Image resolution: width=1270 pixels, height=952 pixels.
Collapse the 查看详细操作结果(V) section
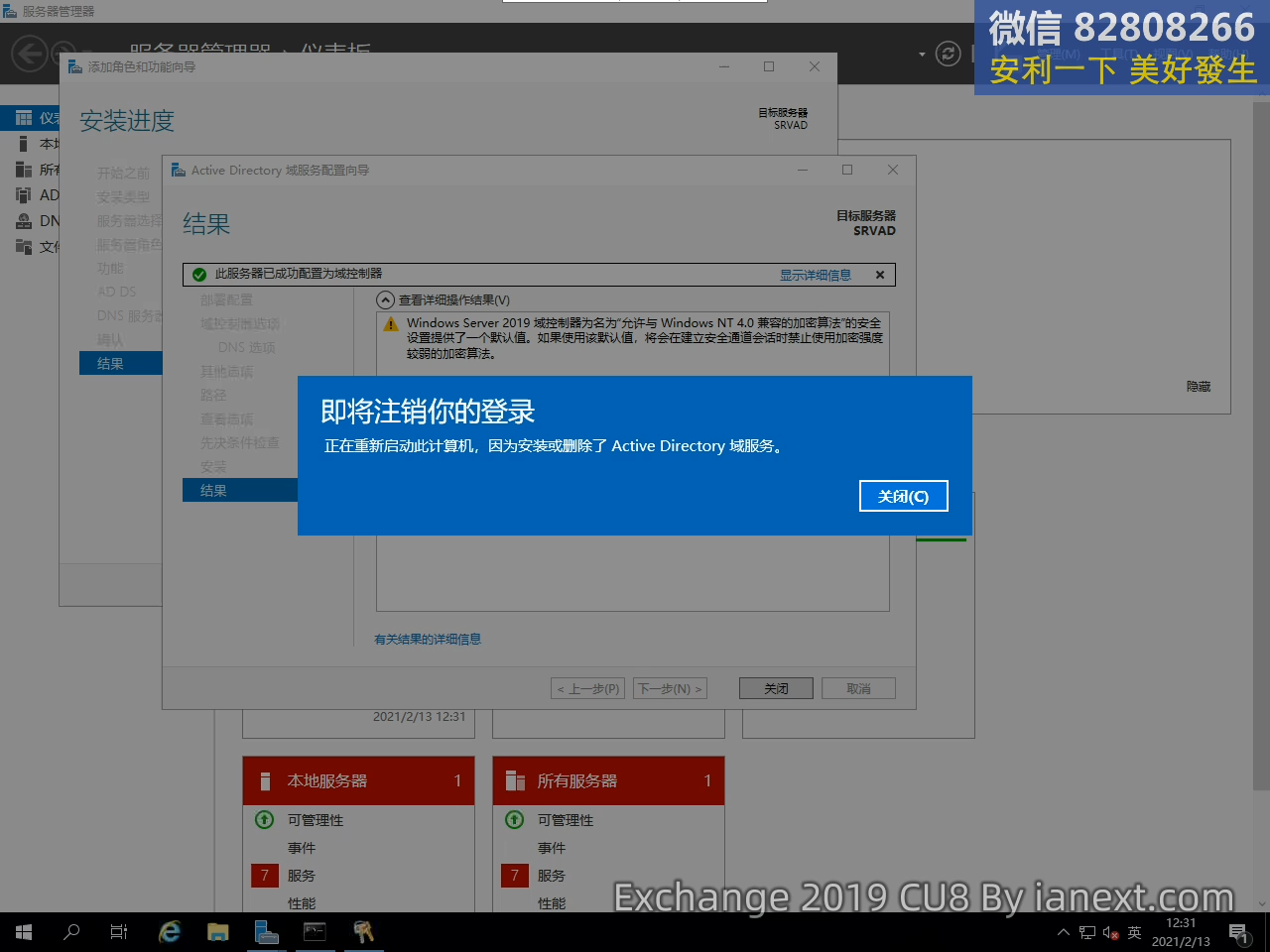coord(386,299)
